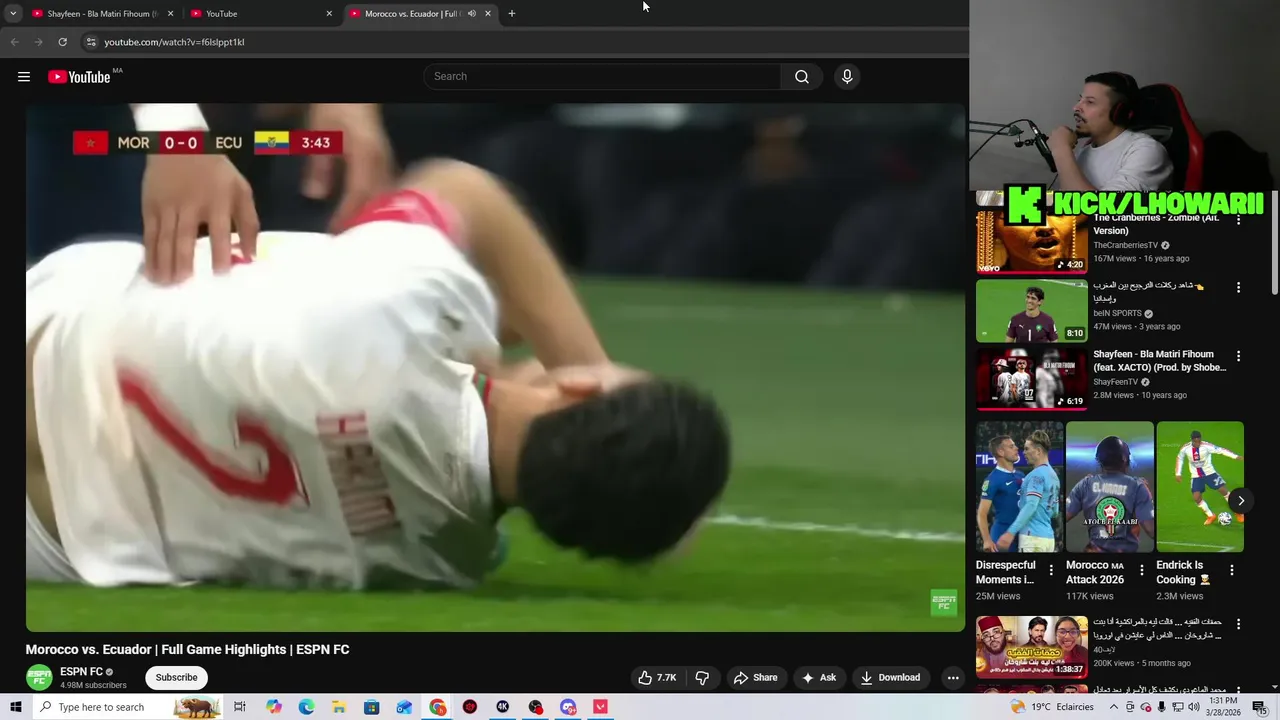Open the 1:38:37 long video thumbnail
Screen dimensions: 1280x720
(1031, 647)
